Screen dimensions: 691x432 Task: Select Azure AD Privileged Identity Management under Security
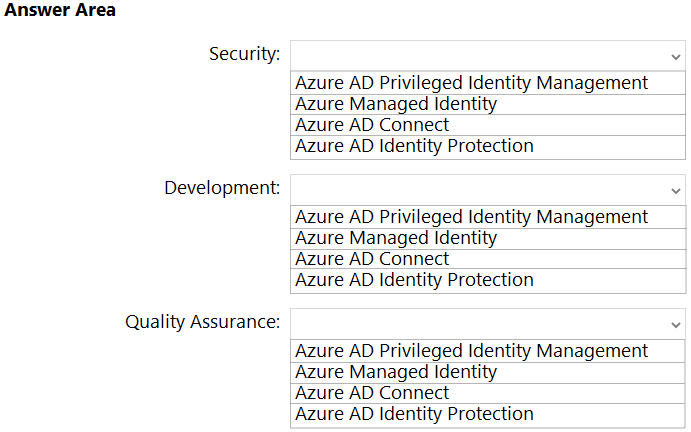pos(472,83)
